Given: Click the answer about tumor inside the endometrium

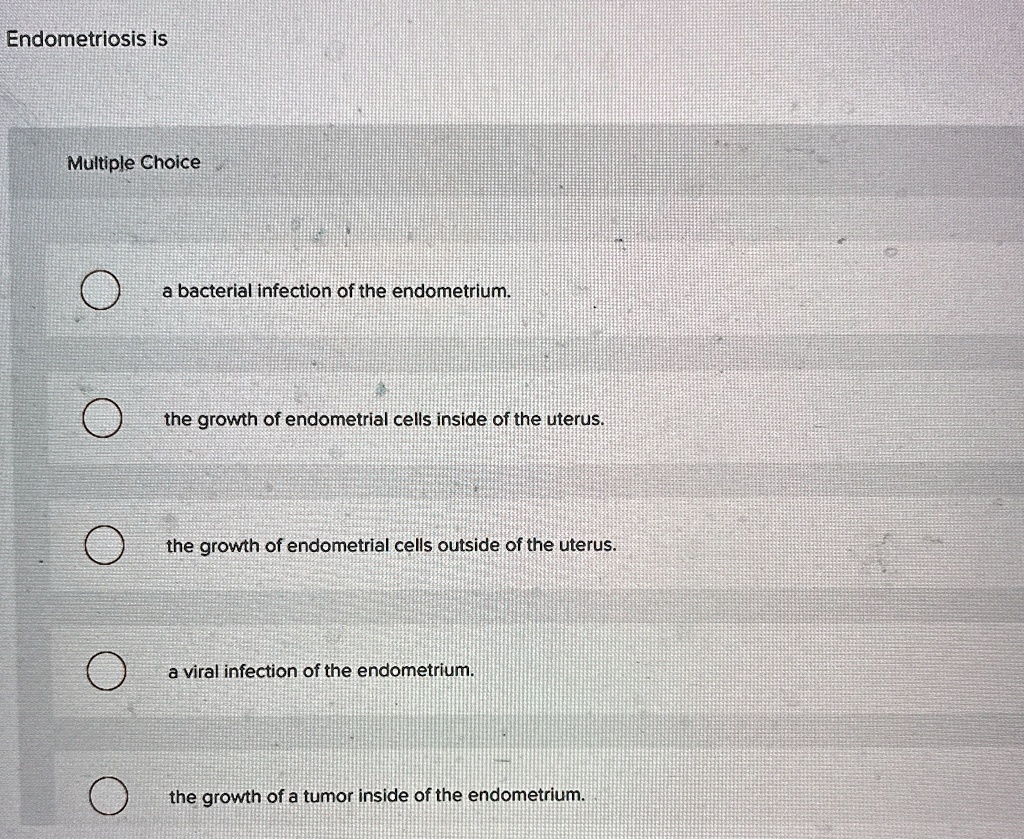Looking at the screenshot, I should pos(376,796).
